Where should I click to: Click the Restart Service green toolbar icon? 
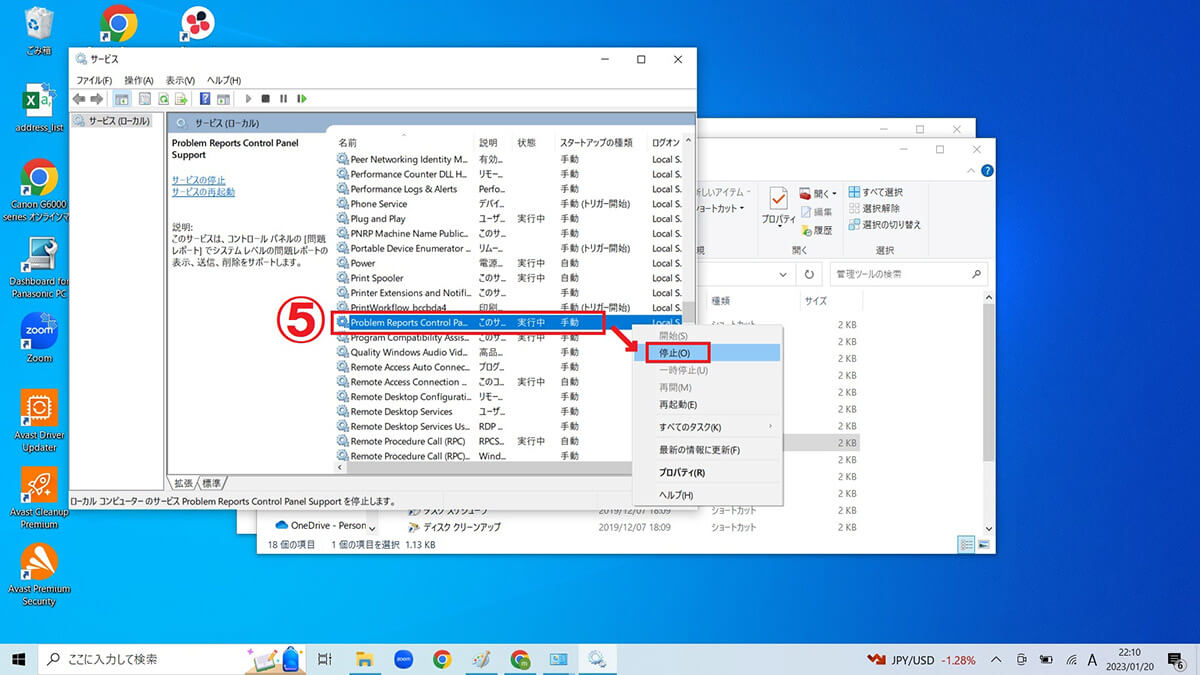pos(301,99)
